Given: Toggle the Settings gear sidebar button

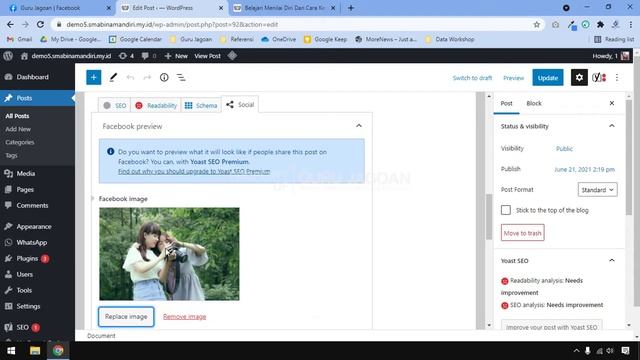Looking at the screenshot, I should pos(579,77).
